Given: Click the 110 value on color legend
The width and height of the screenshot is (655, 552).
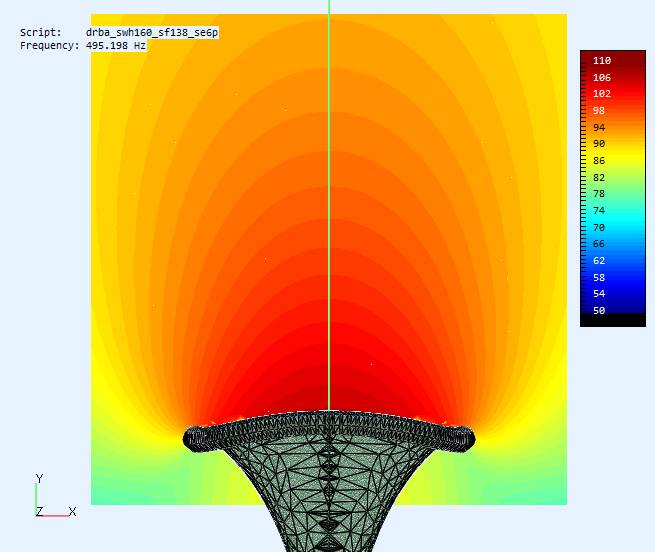Looking at the screenshot, I should [602, 61].
